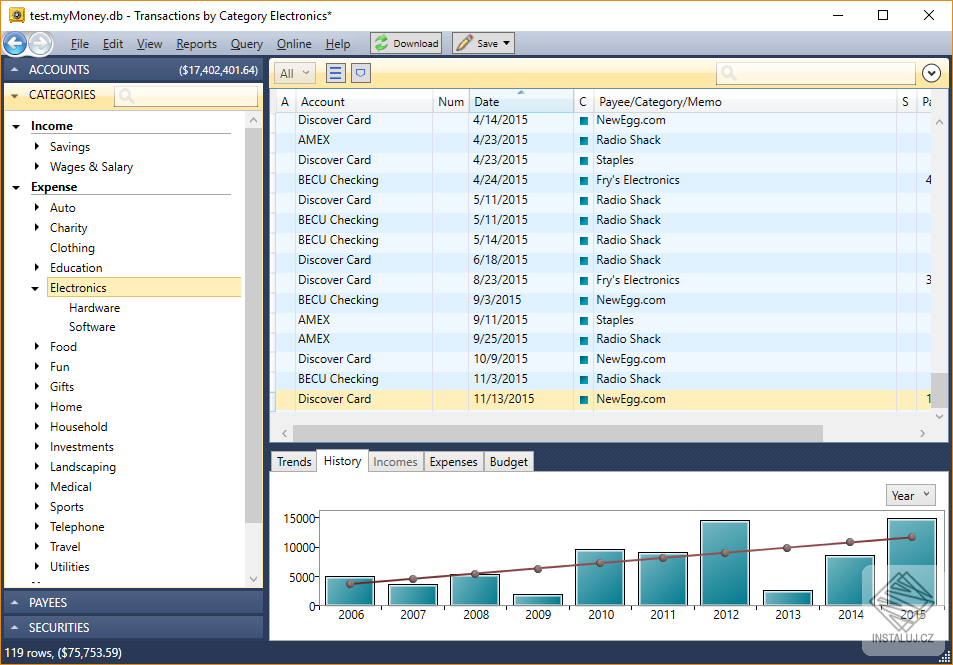Switch to the Budget tab
The image size is (953, 665).
508,462
